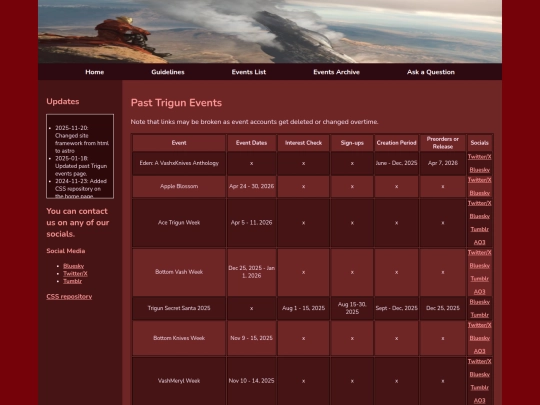Select the 'Past Trigun Events' heading

(176, 103)
